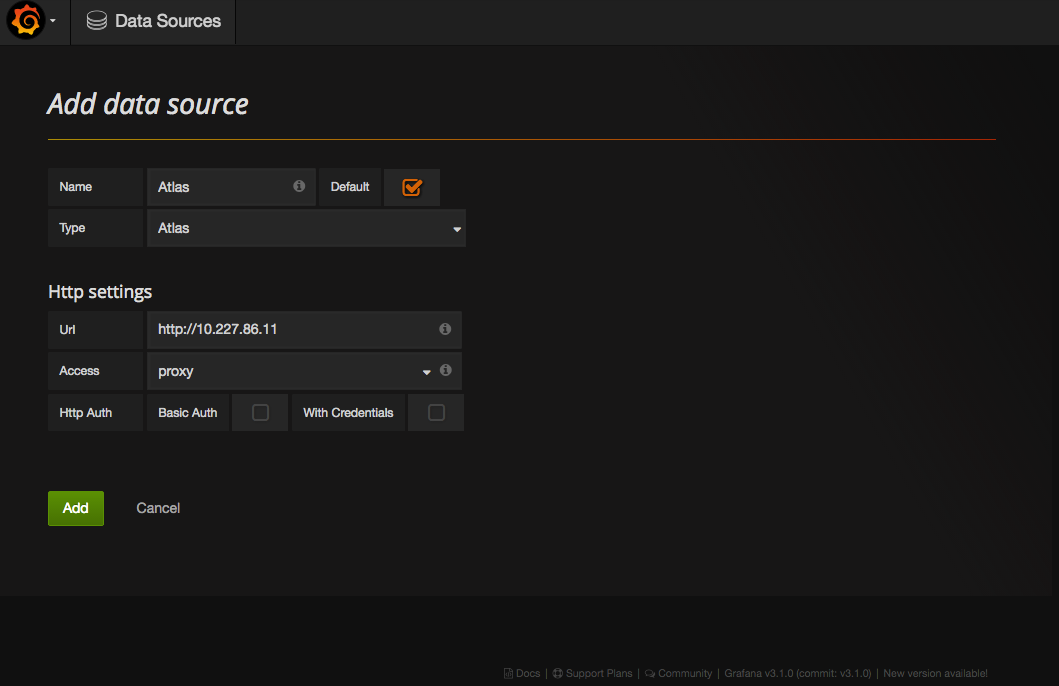Click the Grafana logo icon
Viewport: 1059px width, 686px height.
pyautogui.click(x=25, y=20)
